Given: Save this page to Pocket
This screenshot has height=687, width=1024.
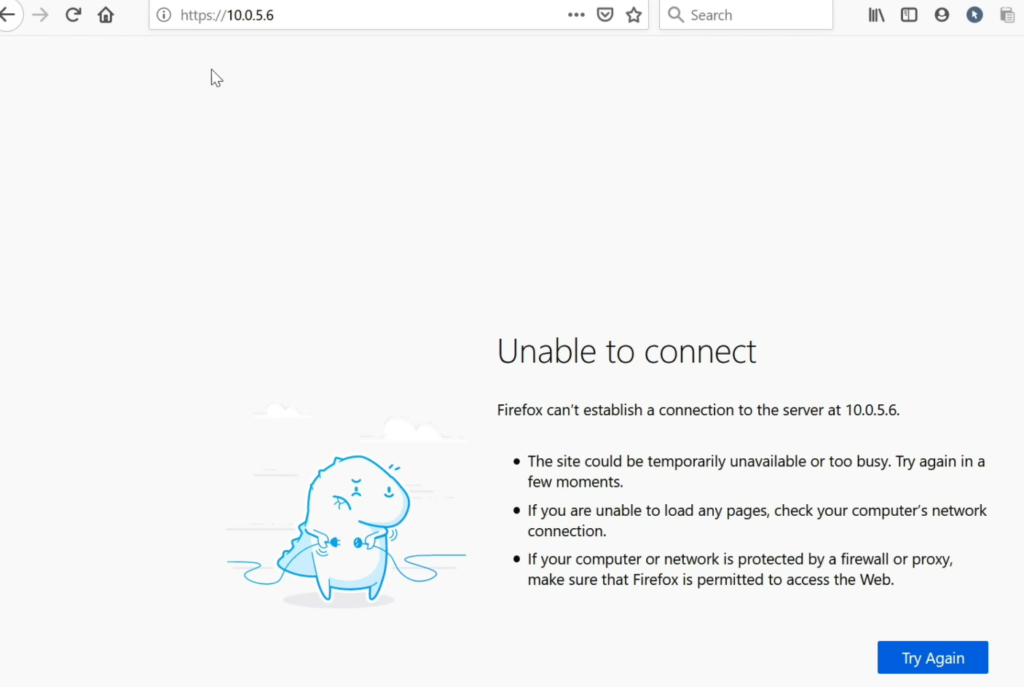Looking at the screenshot, I should point(604,15).
